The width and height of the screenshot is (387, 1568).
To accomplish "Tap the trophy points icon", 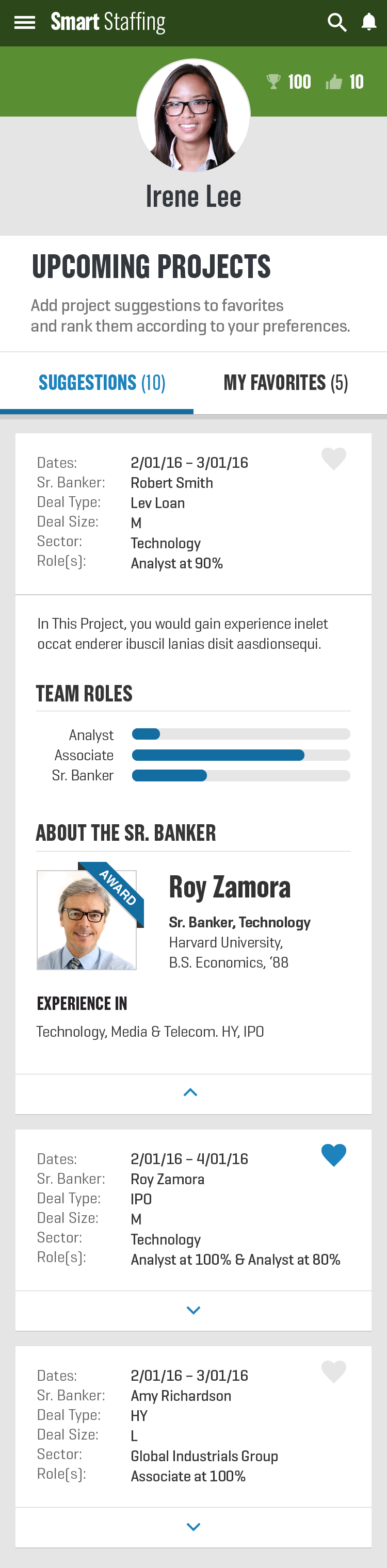I will [273, 81].
